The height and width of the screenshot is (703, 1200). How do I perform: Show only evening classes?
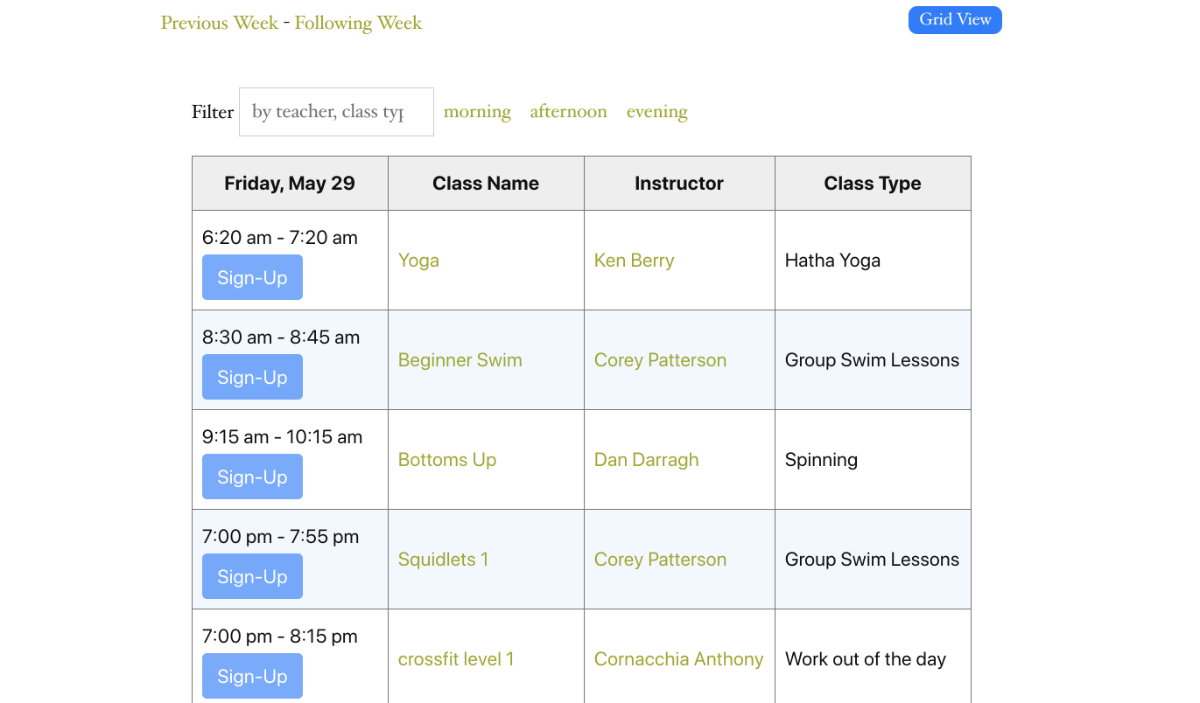[657, 112]
